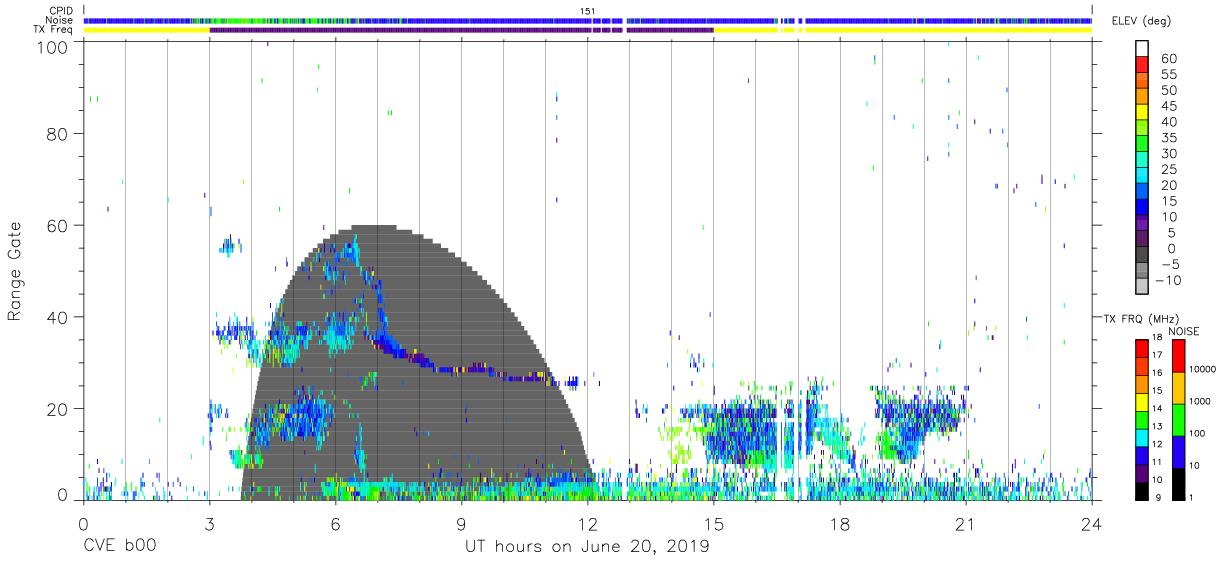
Task: Select the red top segment of the NOISE bar
Action: (1178, 355)
